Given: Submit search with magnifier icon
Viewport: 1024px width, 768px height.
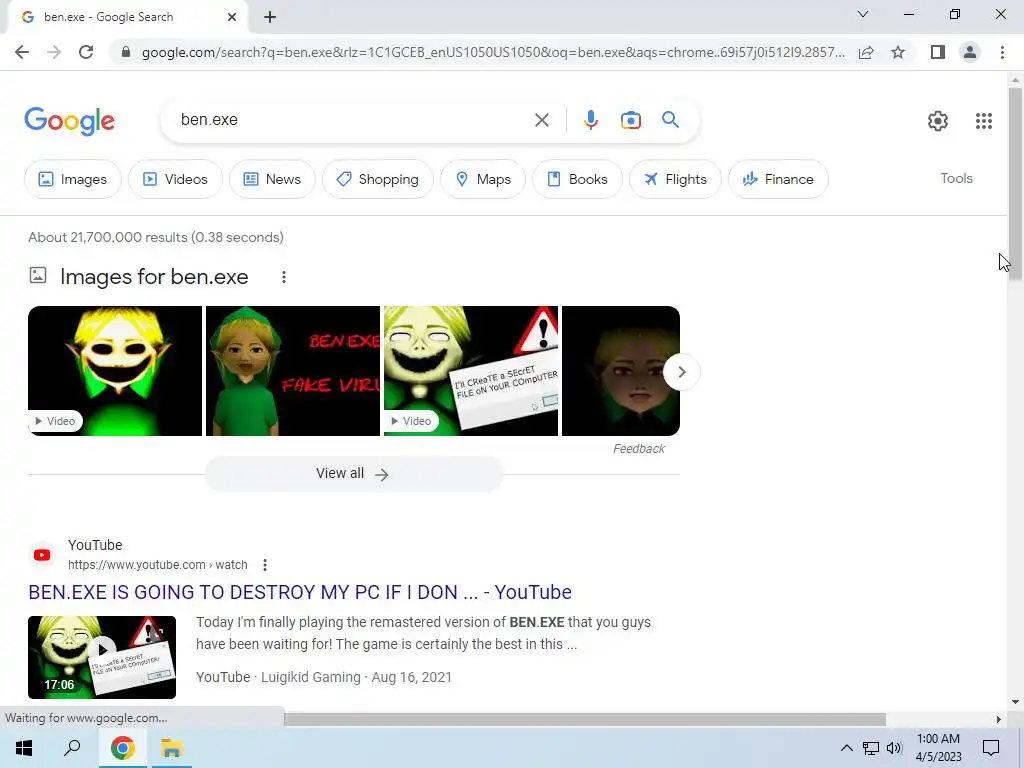Looking at the screenshot, I should [x=670, y=120].
